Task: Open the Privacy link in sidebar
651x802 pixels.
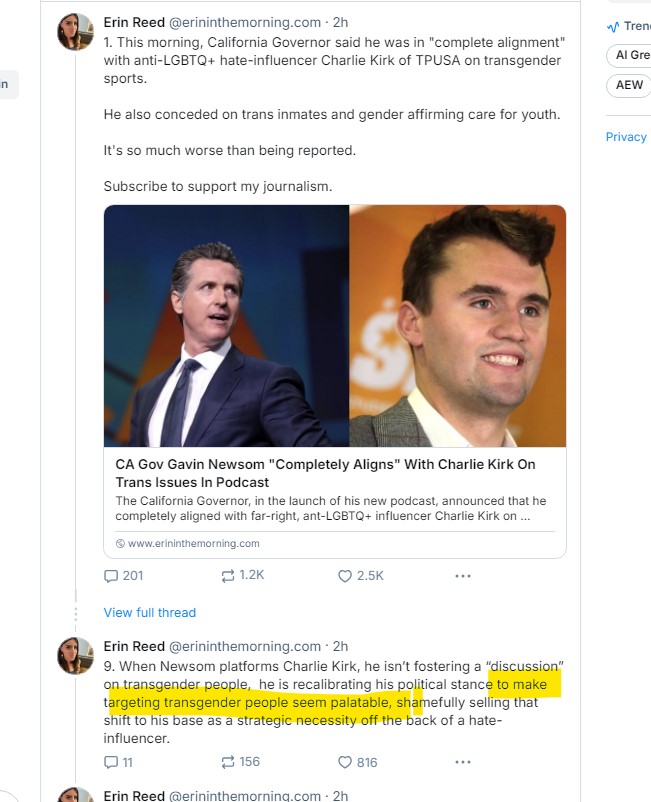Action: tap(626, 137)
